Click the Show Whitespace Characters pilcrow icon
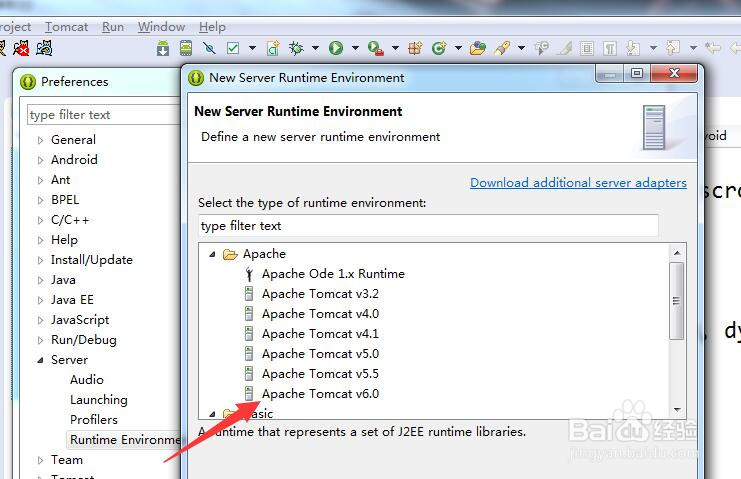 610,48
